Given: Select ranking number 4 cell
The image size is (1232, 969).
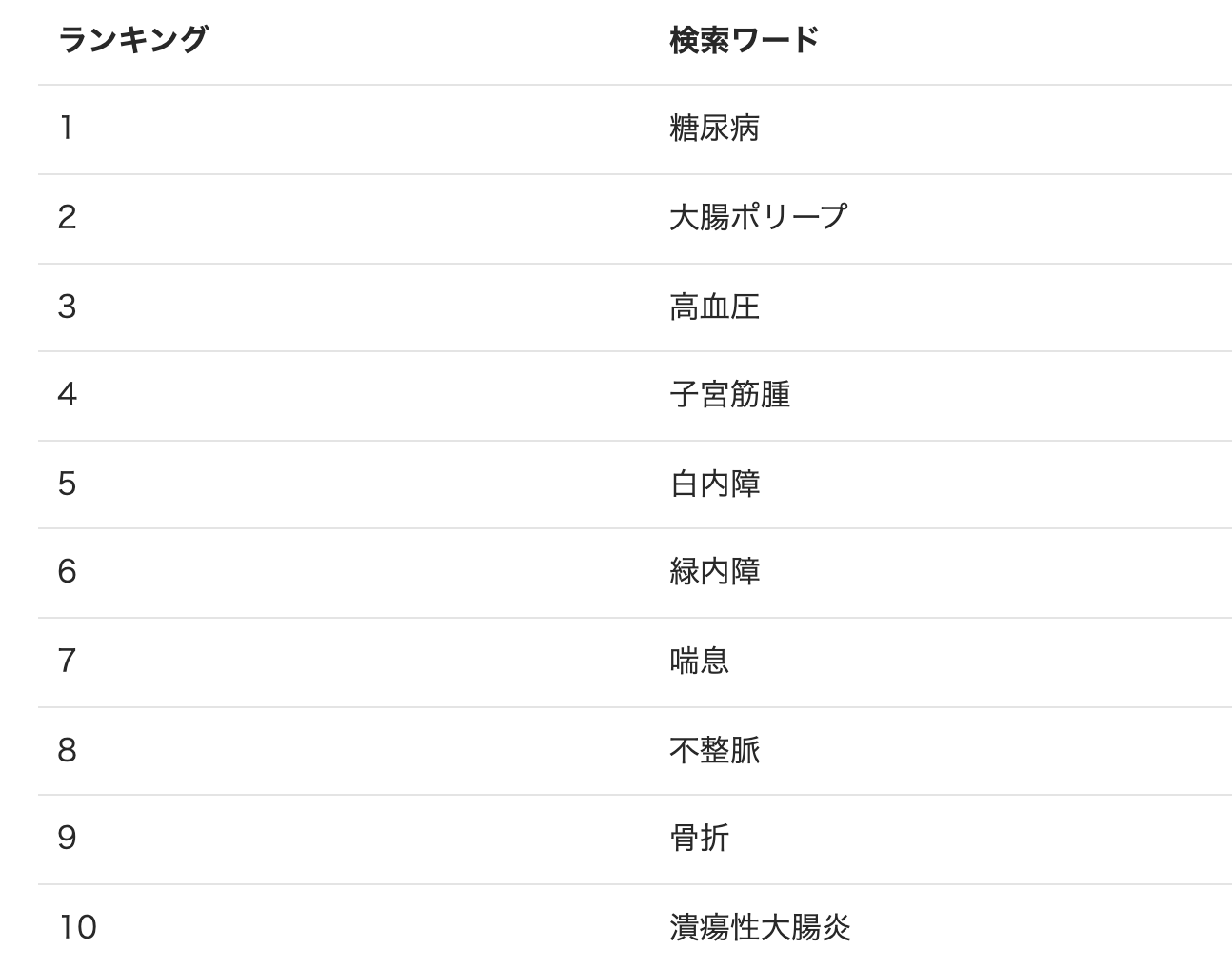Looking at the screenshot, I should (x=67, y=394).
